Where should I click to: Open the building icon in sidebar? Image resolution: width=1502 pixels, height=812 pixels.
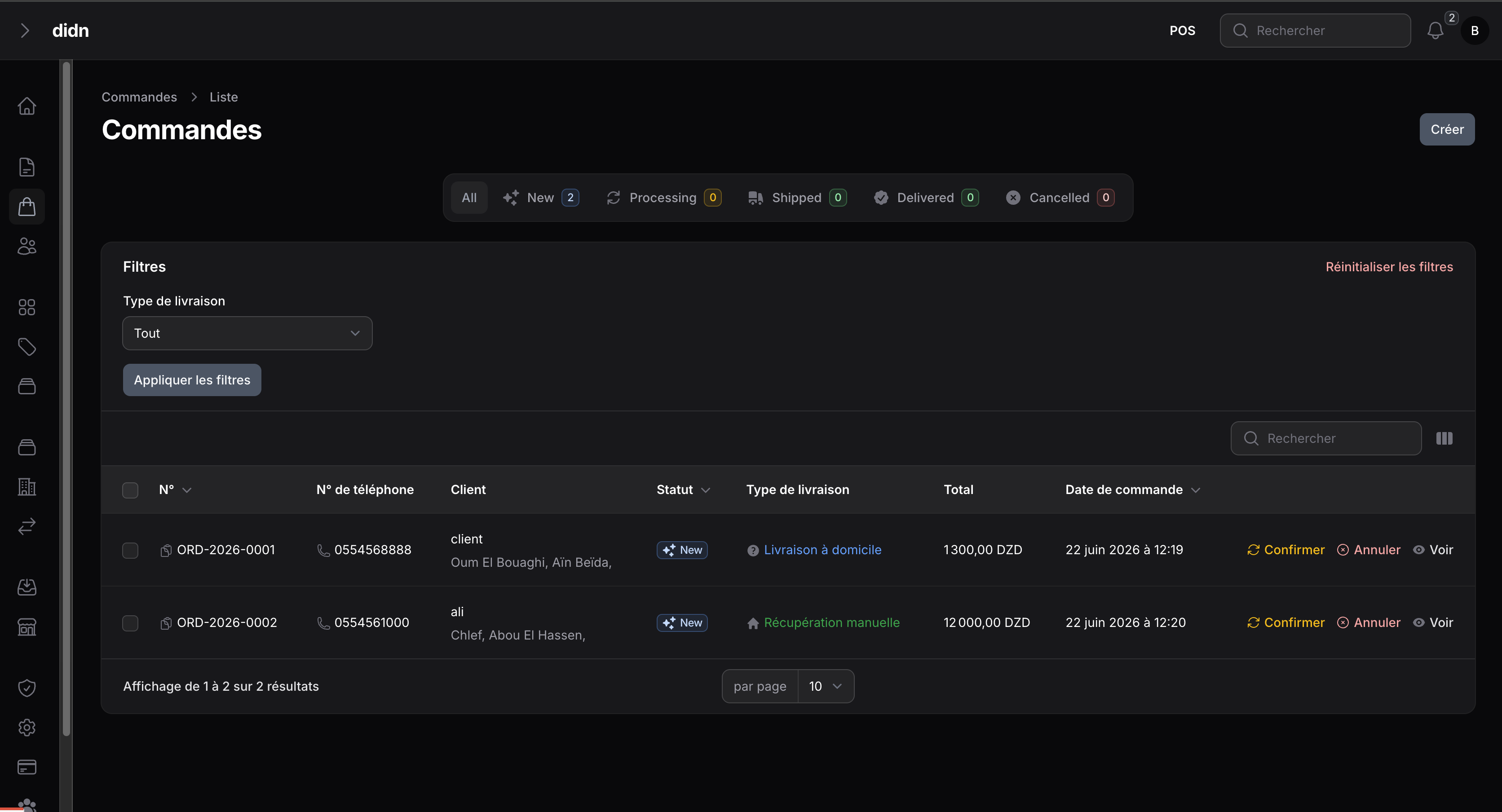(27, 487)
